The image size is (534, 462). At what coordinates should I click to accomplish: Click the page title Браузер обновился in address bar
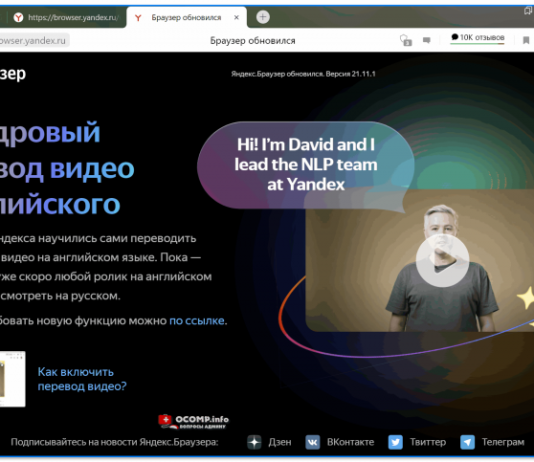pos(252,41)
